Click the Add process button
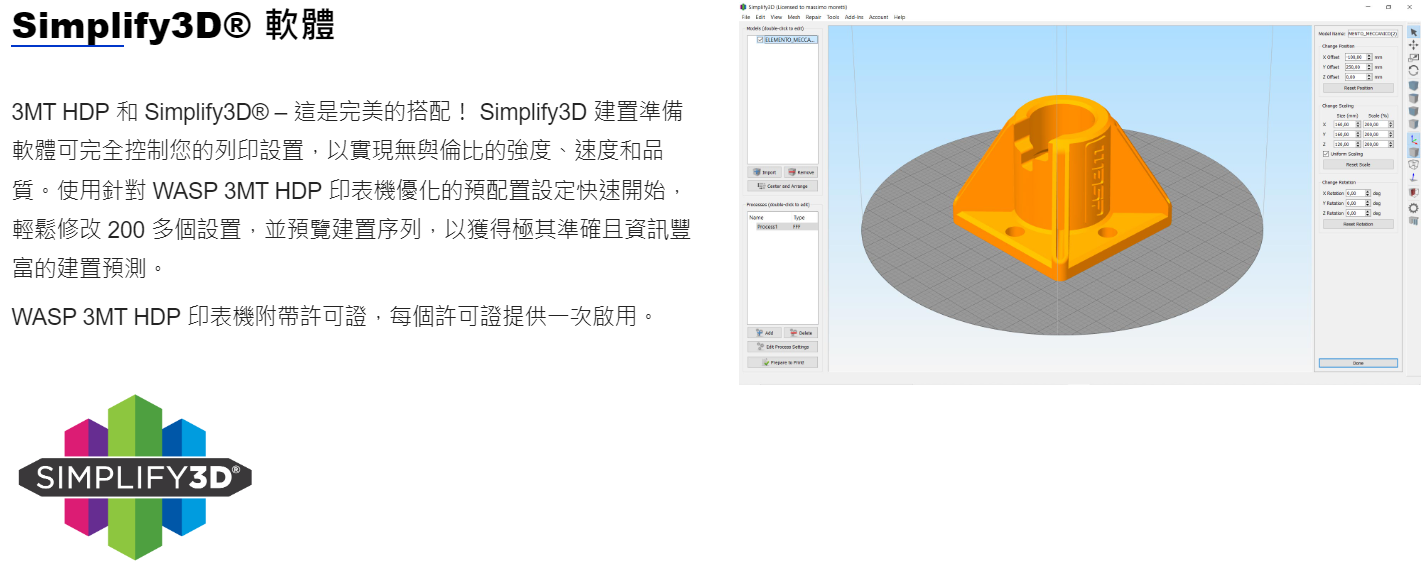The width and height of the screenshot is (1428, 566). click(x=765, y=332)
